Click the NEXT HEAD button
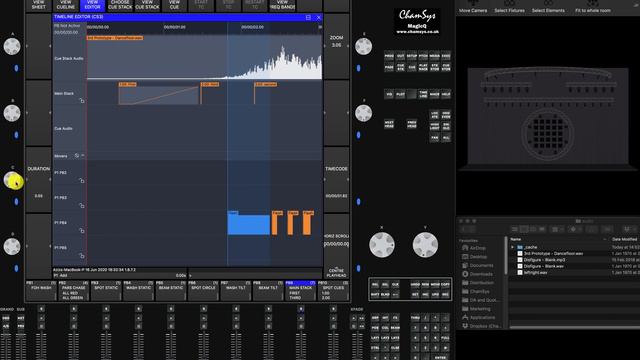 (389, 124)
